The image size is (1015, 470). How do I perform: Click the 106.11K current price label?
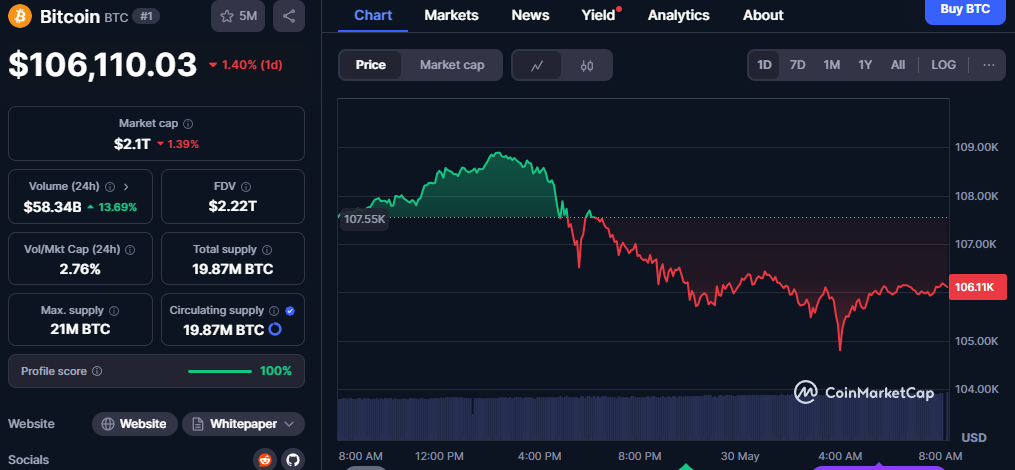[x=979, y=287]
